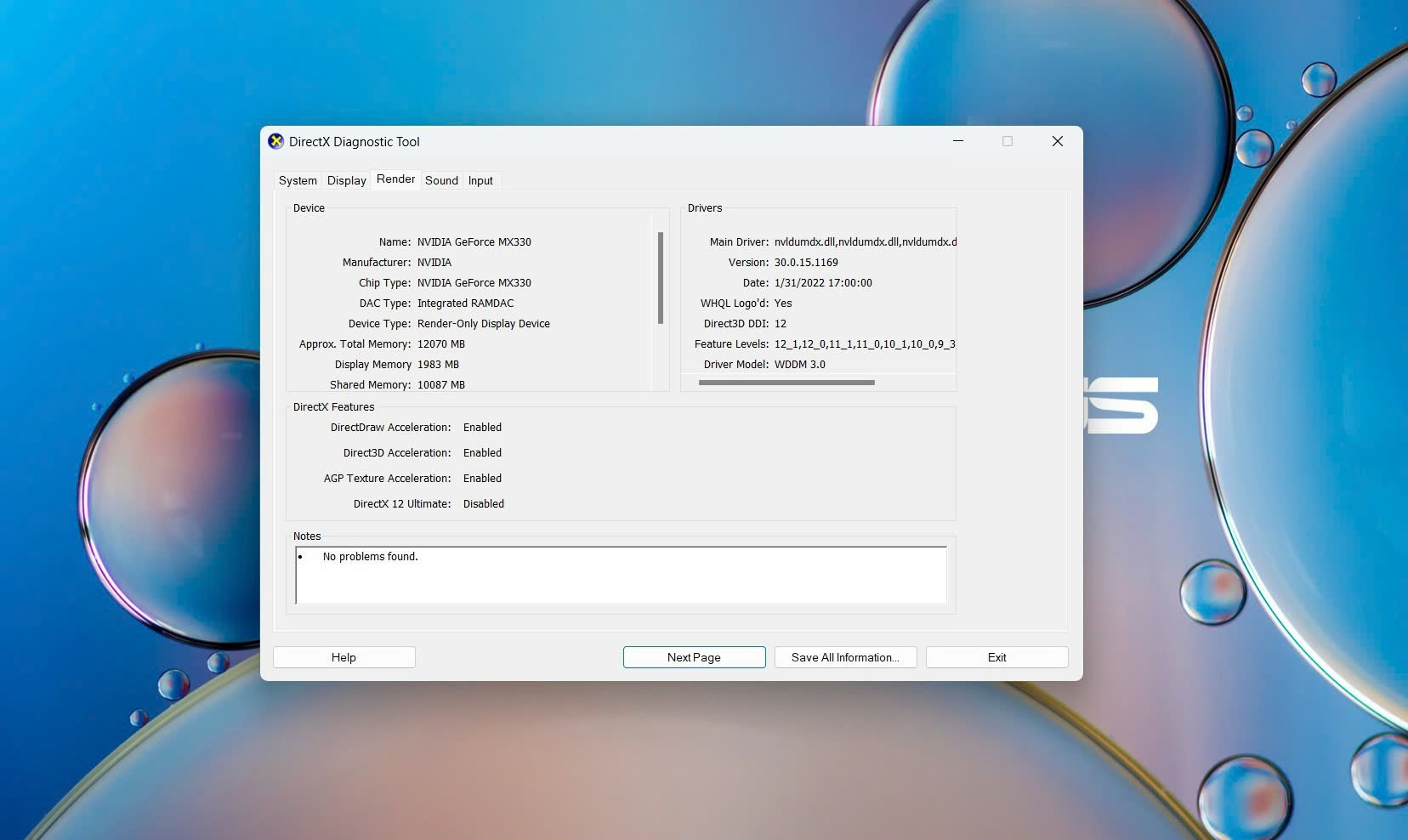
Task: Click the Drivers group label
Action: (x=705, y=208)
